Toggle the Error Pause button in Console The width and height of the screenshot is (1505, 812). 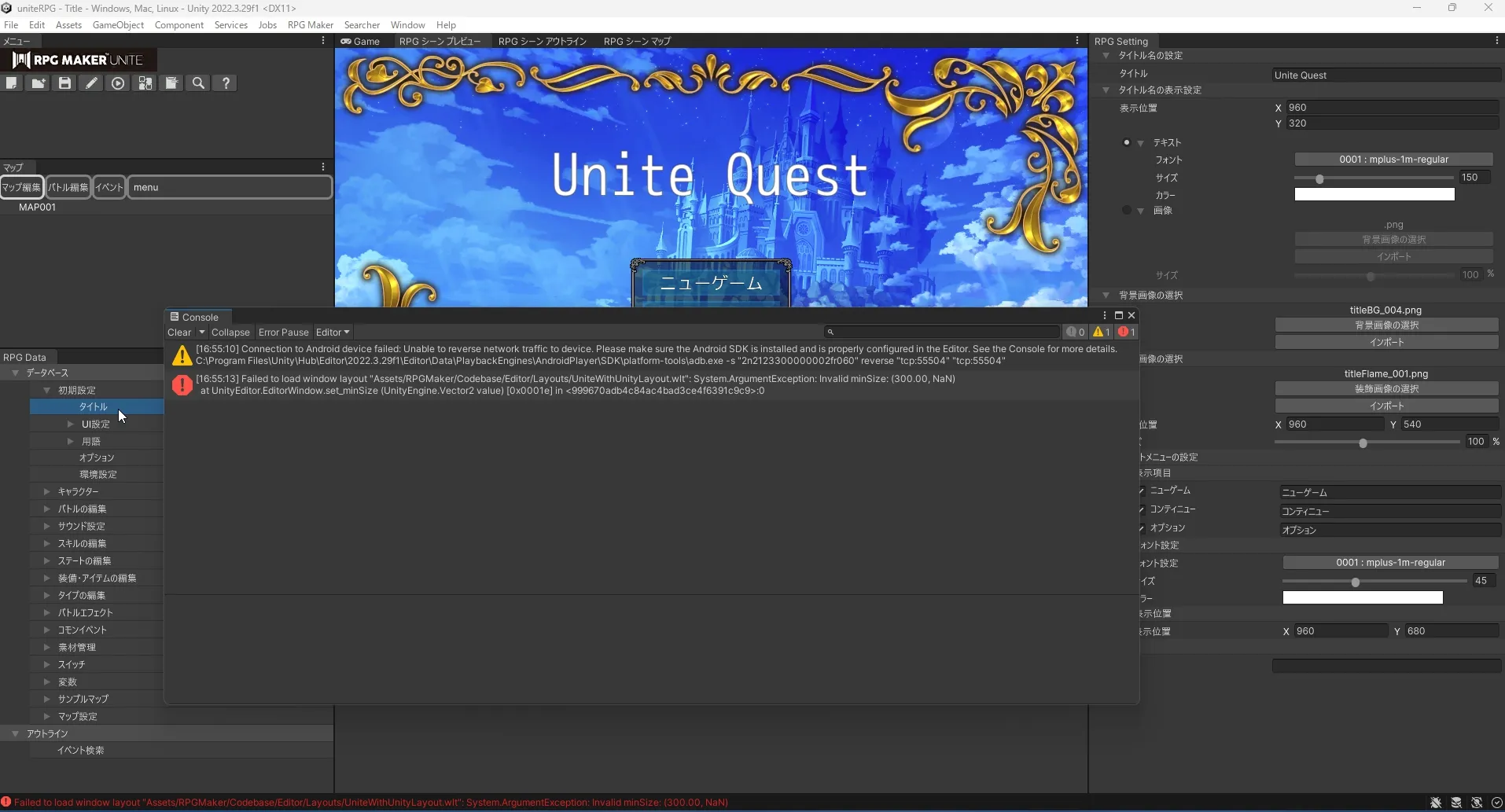[x=283, y=333]
